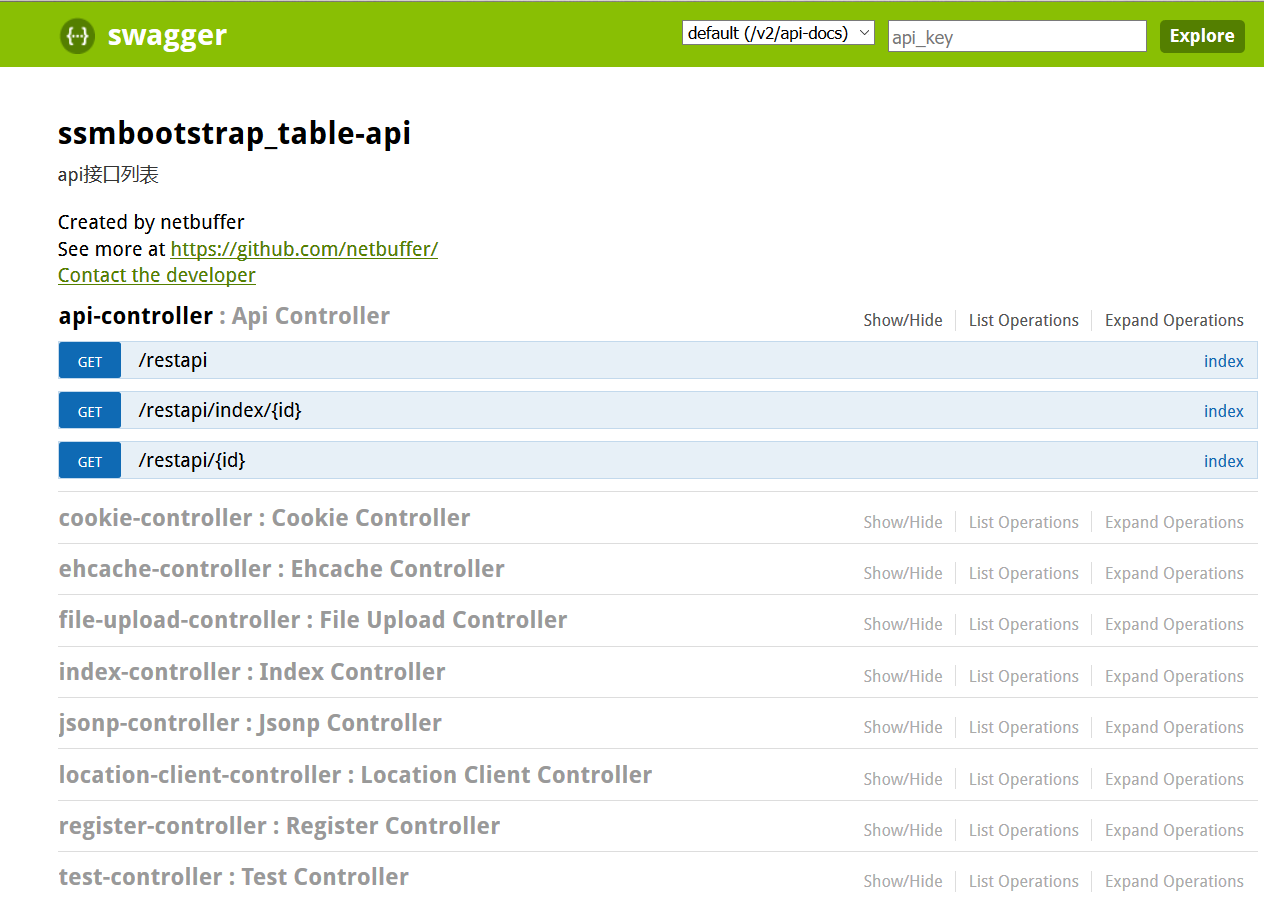The image size is (1264, 902).
Task: Click Expand Operations for location-client-controller
Action: pyautogui.click(x=1174, y=780)
